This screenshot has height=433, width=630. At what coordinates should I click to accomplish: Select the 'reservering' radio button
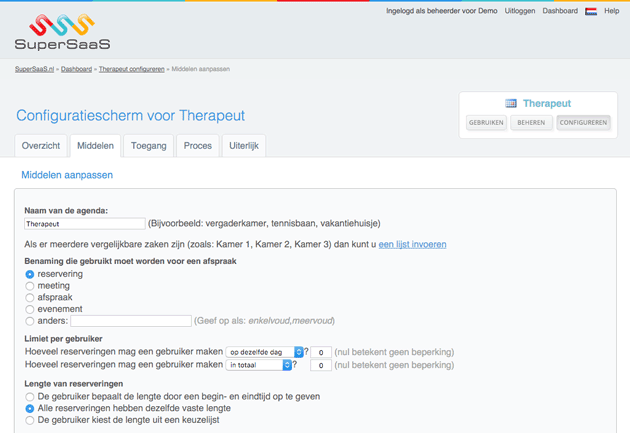click(30, 274)
